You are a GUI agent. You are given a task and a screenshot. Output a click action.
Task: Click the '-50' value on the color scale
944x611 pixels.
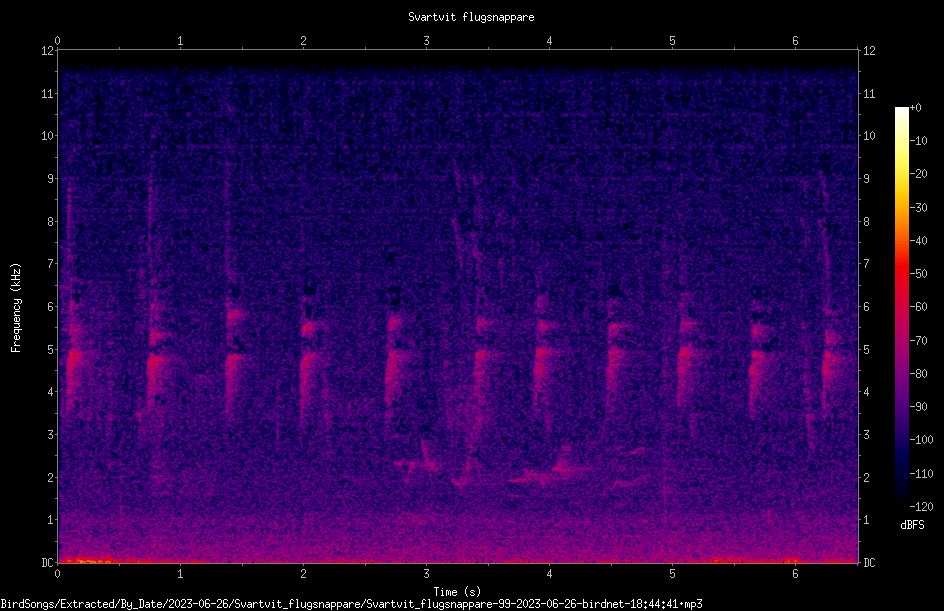919,274
